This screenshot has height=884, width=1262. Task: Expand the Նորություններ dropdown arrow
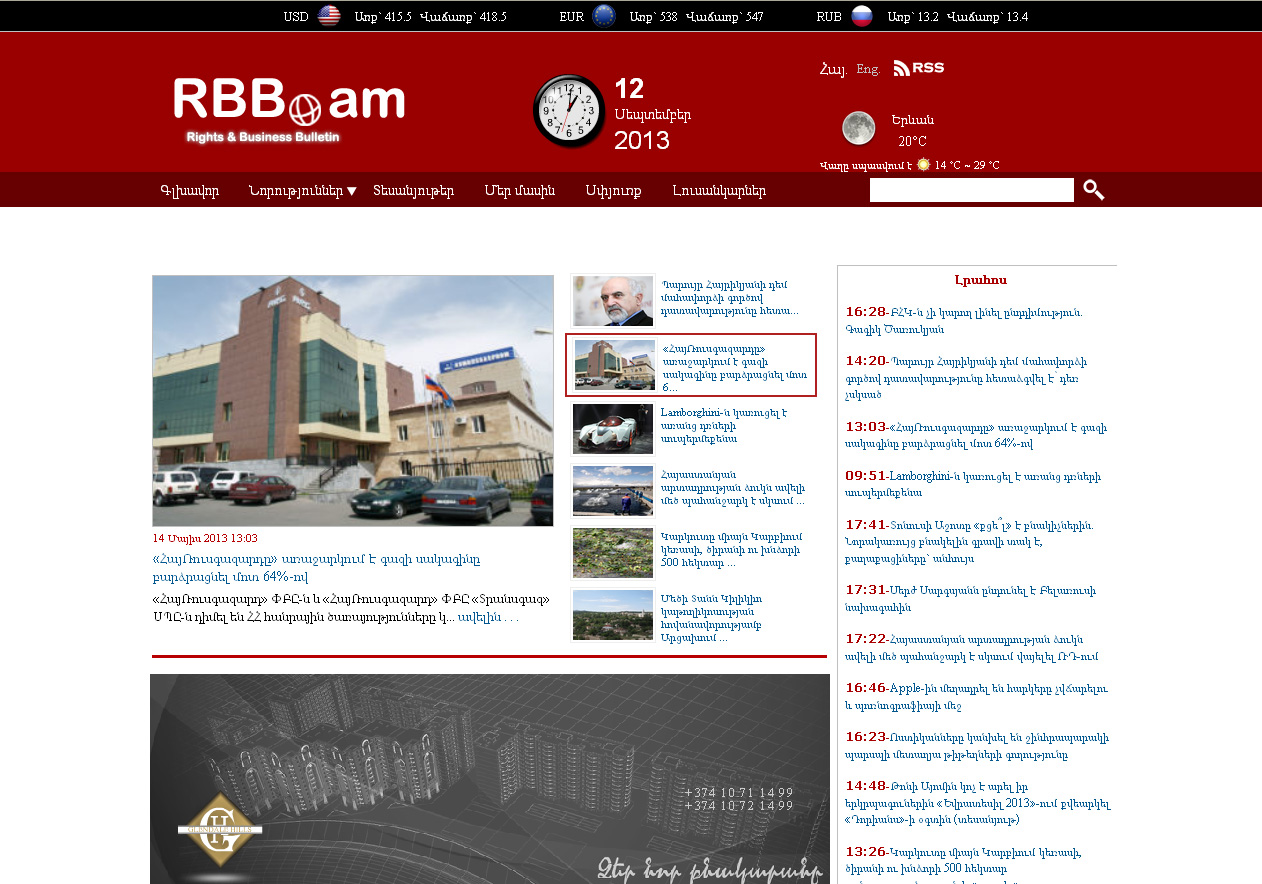[x=352, y=191]
